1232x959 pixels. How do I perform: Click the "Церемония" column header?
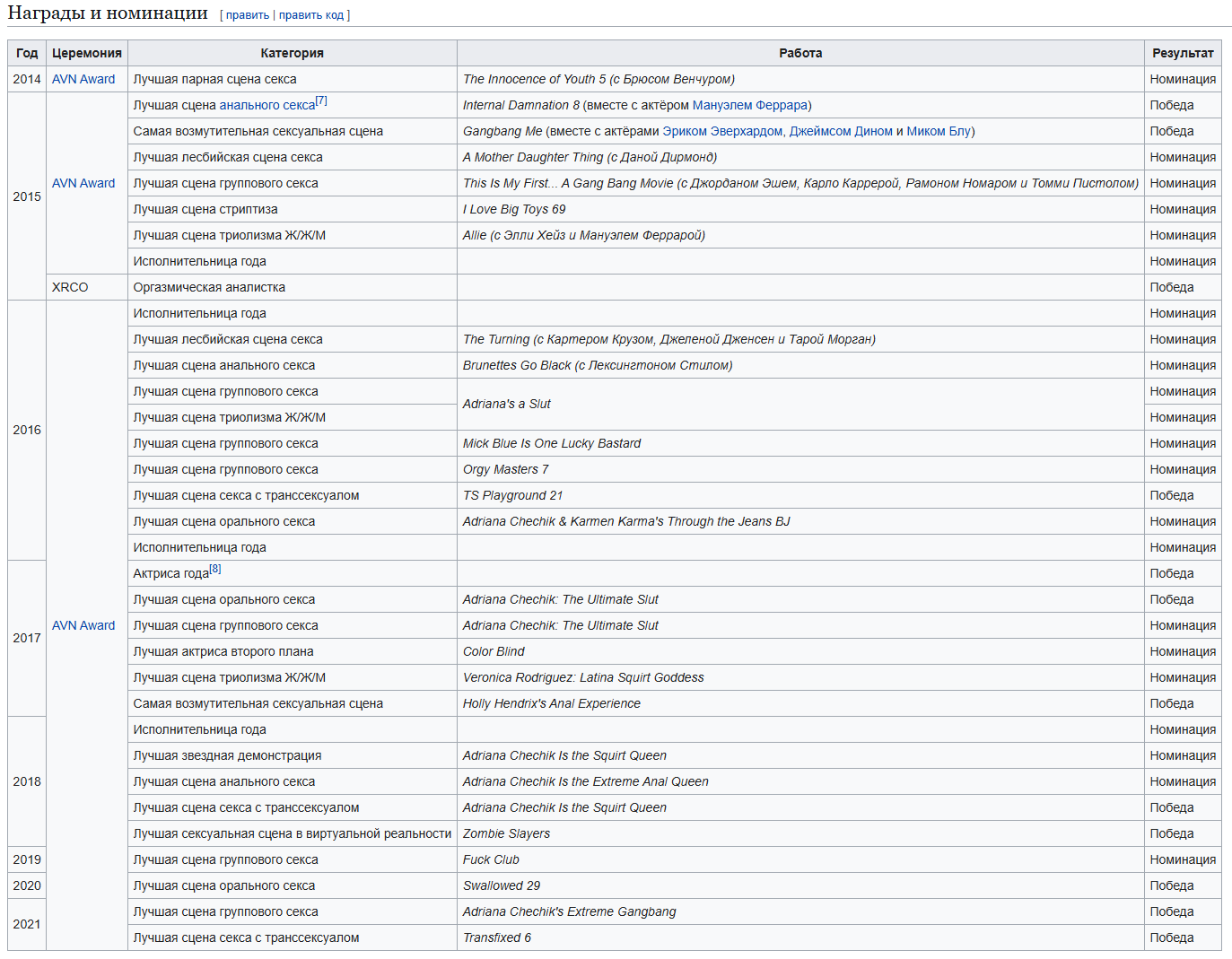click(x=87, y=53)
